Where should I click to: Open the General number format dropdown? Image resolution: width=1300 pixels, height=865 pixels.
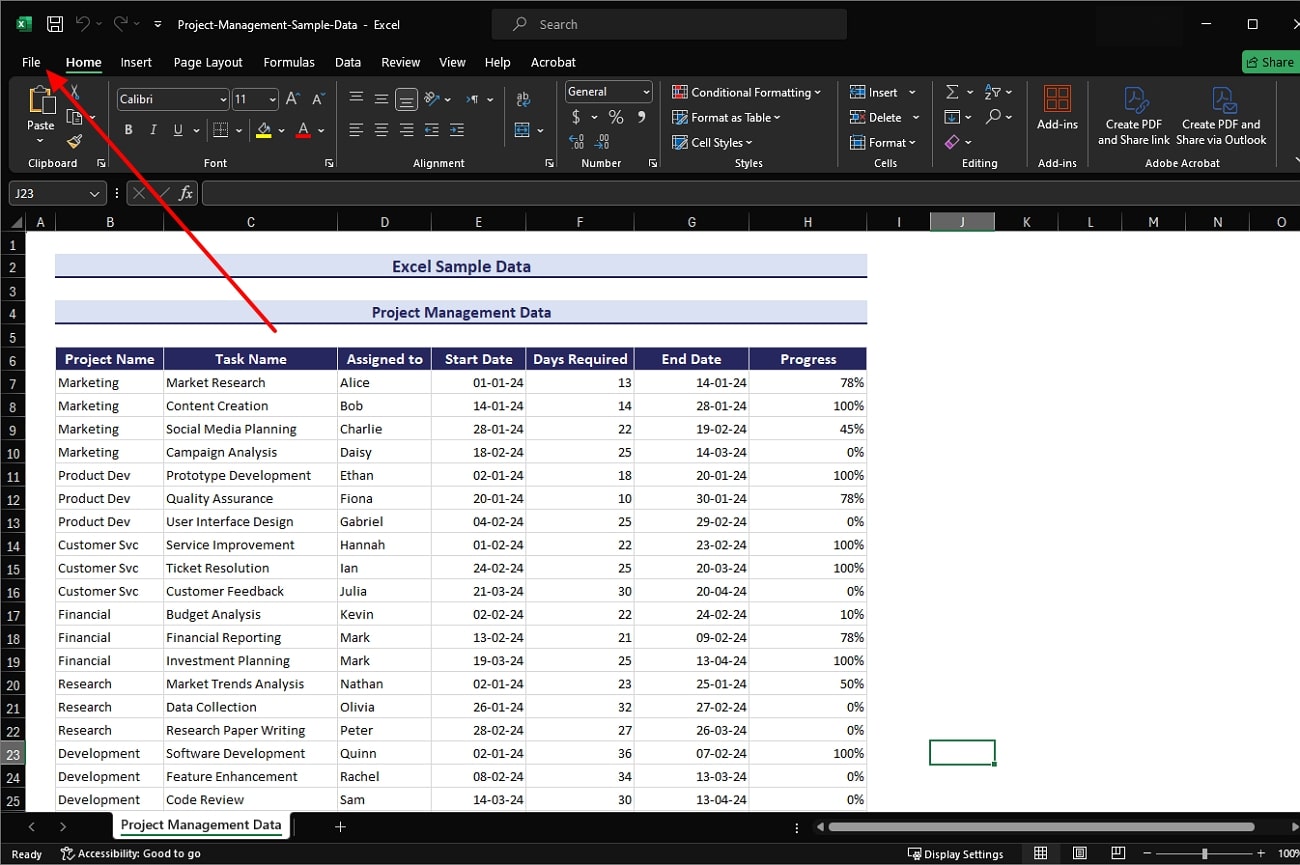click(x=646, y=92)
